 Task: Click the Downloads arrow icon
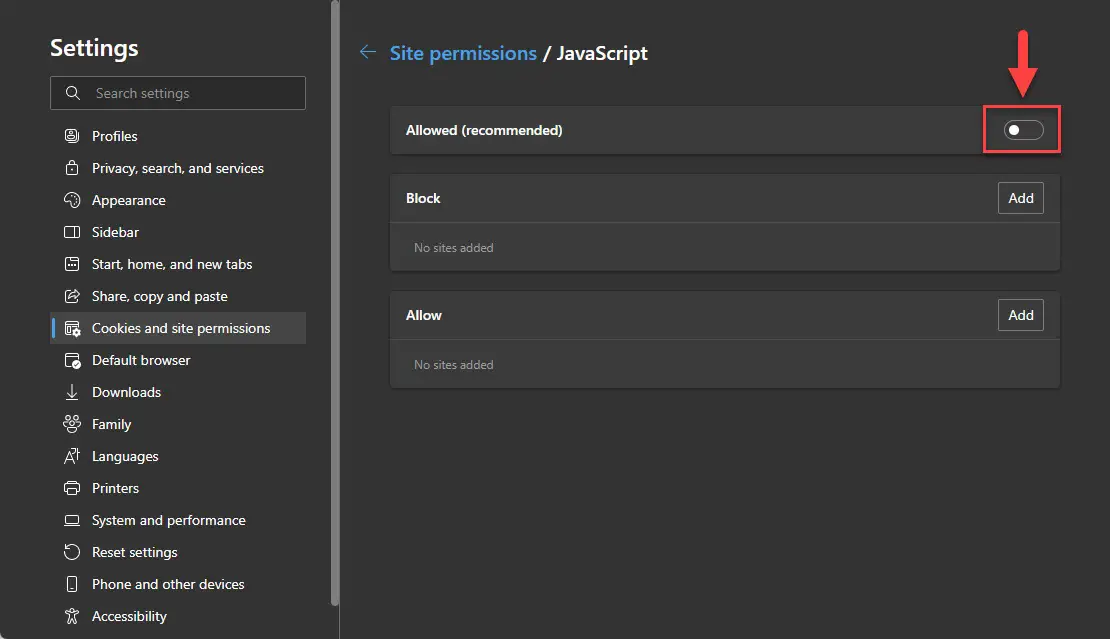[x=71, y=392]
